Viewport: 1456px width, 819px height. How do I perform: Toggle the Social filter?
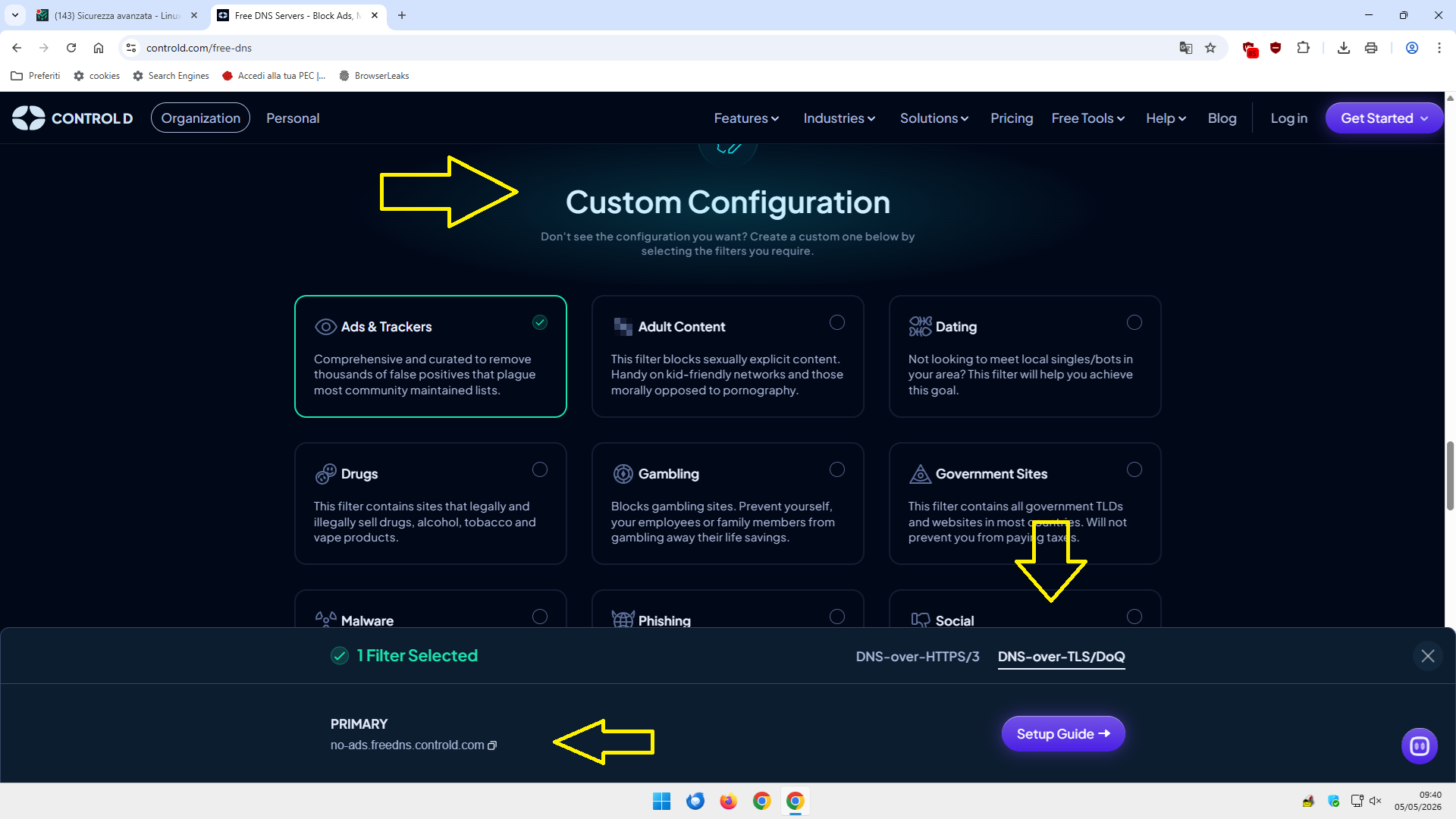(x=1134, y=617)
